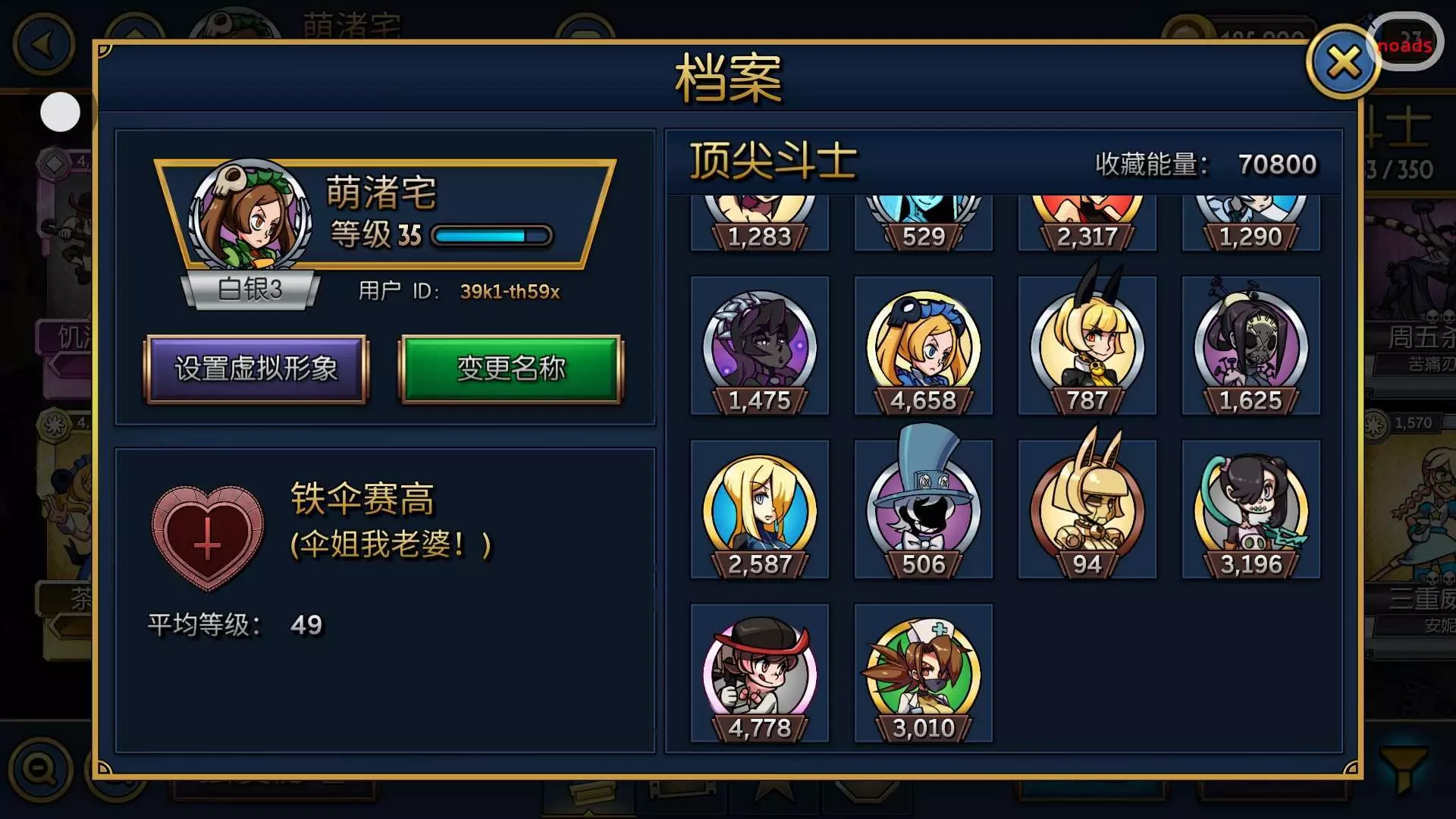Open the fighter portrait rated 3,196
Image resolution: width=1456 pixels, height=819 pixels.
[x=1250, y=510]
